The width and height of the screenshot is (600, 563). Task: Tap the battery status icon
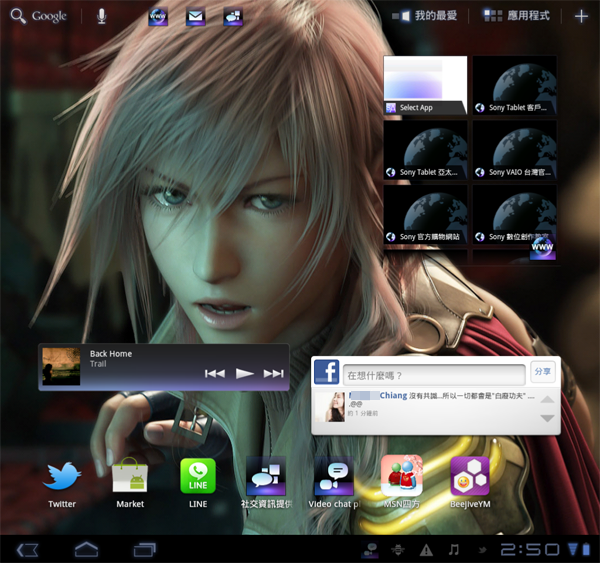[586, 549]
